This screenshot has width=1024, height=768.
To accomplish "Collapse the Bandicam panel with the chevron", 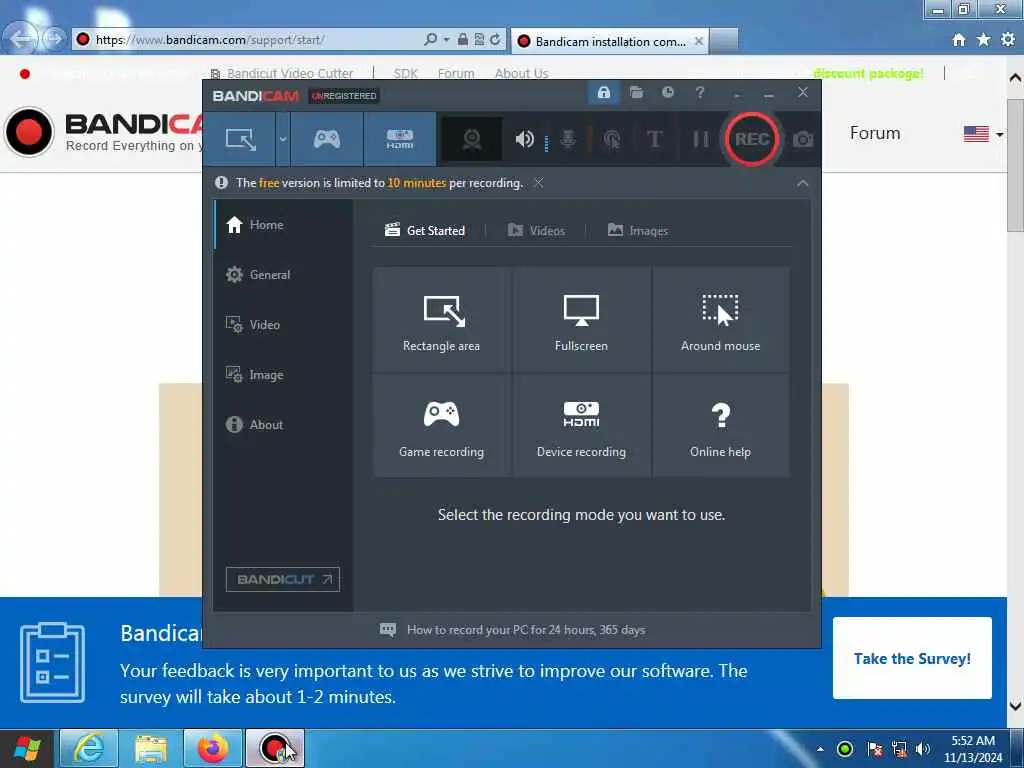I will (802, 184).
